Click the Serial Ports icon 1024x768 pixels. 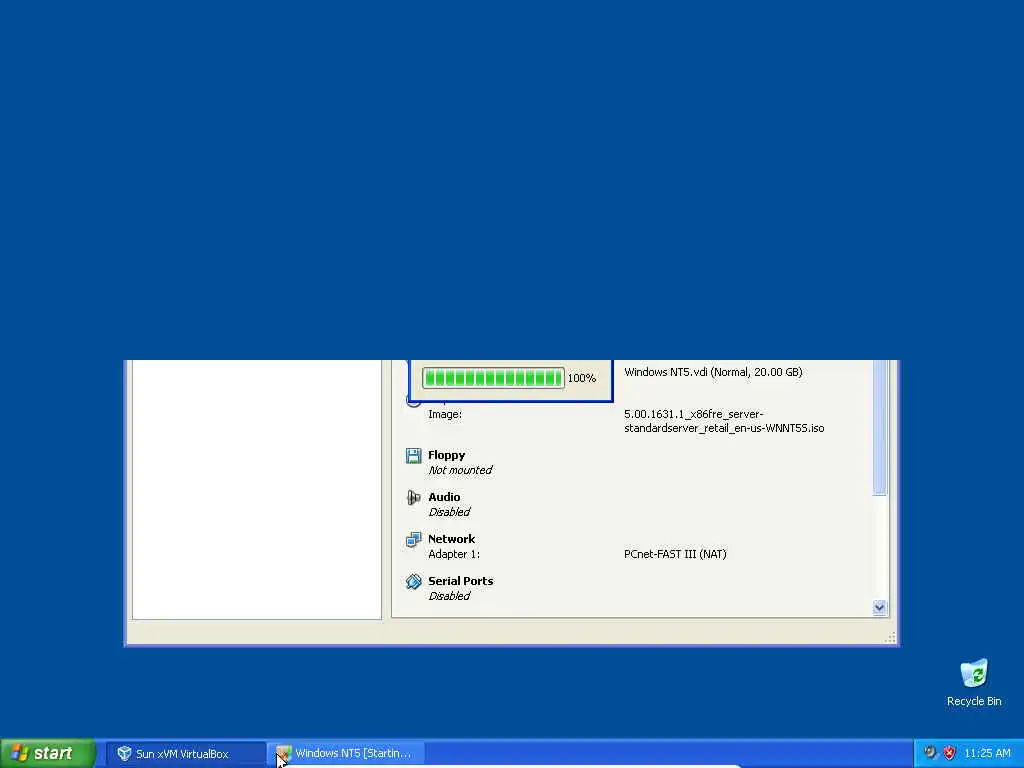(413, 581)
